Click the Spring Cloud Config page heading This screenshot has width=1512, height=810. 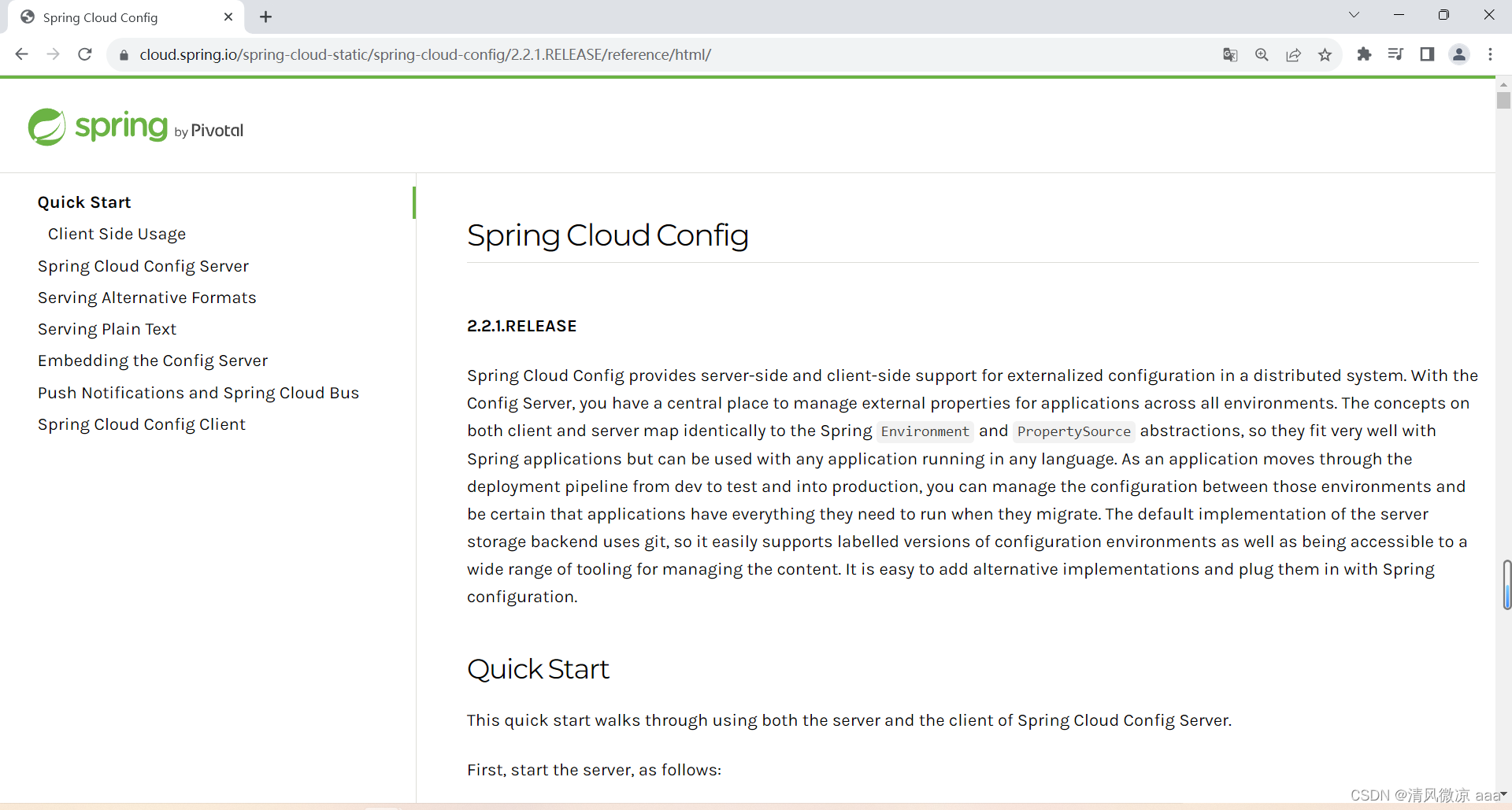point(607,235)
